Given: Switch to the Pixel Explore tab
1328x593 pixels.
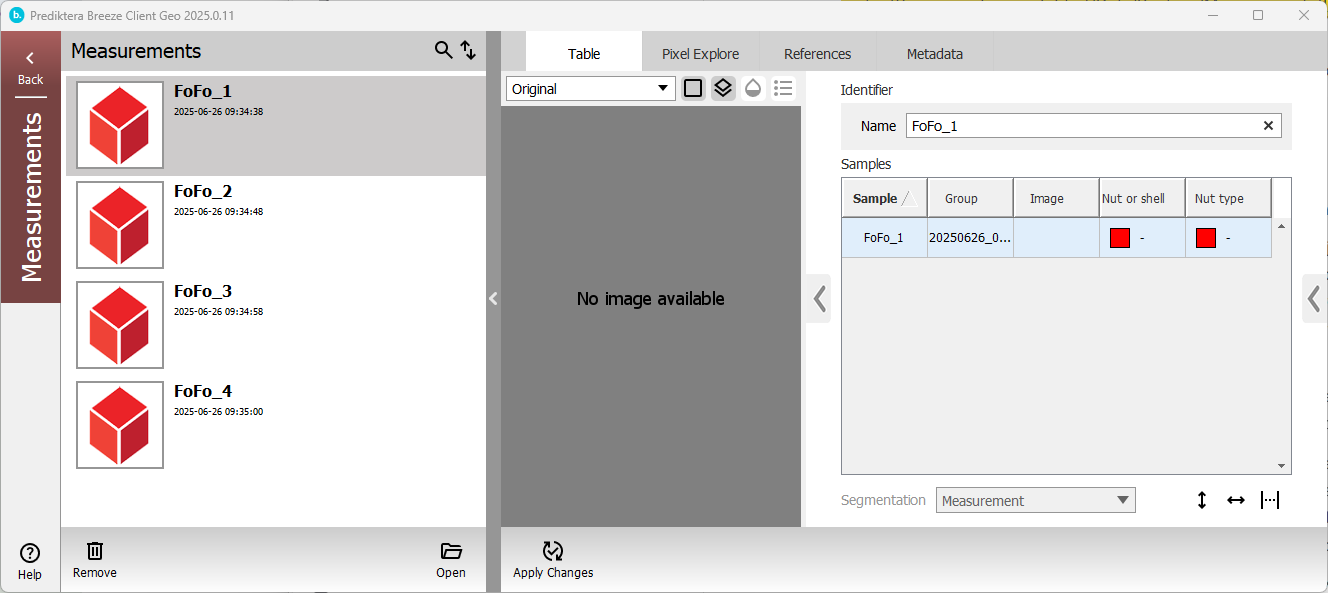Looking at the screenshot, I should pos(700,54).
